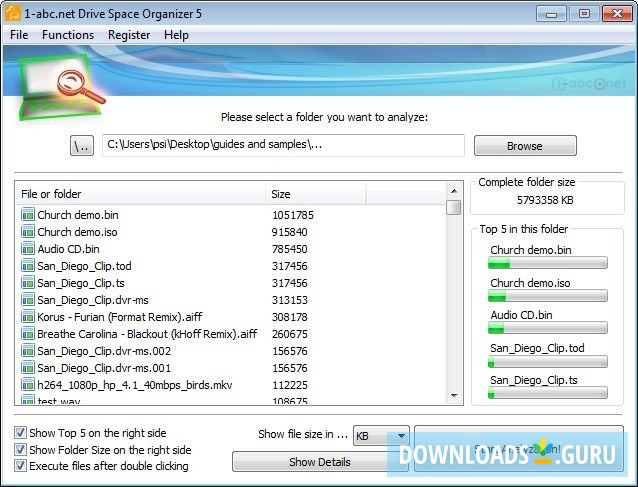The height and width of the screenshot is (487, 638).
Task: Select Korus - Furian (Format Remix).aiff
Action: click(x=120, y=317)
